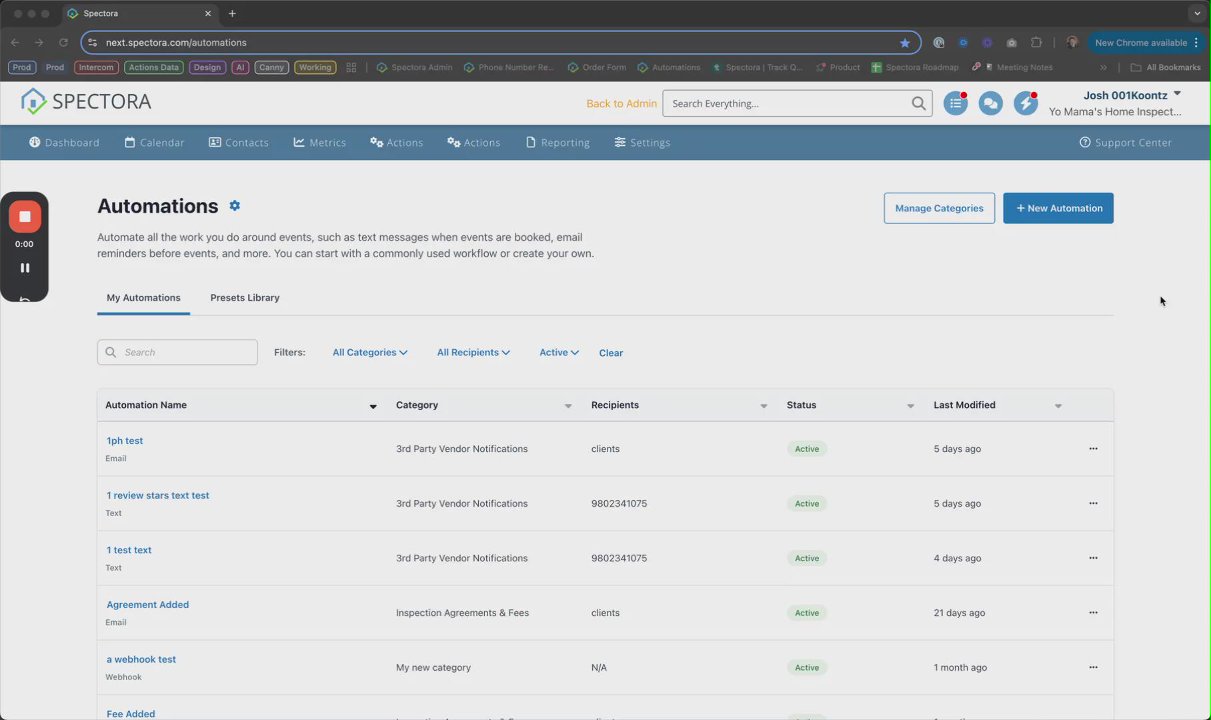Open the Calendar nav menu item
The image size is (1211, 720).
[x=154, y=143]
